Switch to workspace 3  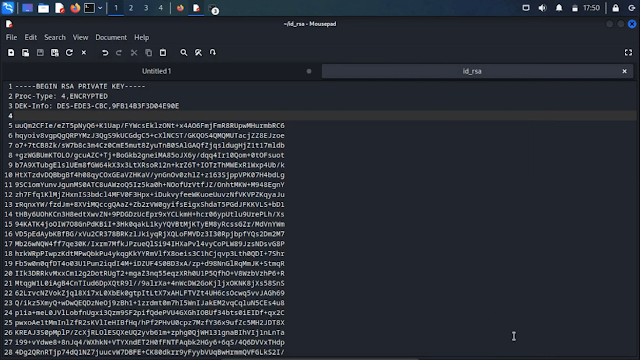pos(146,8)
